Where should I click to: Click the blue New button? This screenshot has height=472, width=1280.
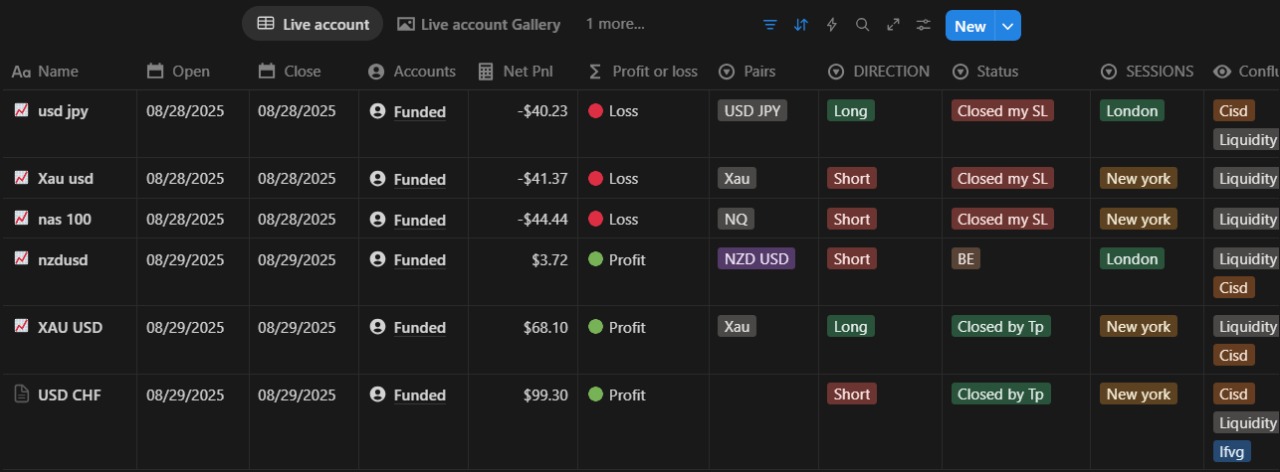tap(970, 26)
